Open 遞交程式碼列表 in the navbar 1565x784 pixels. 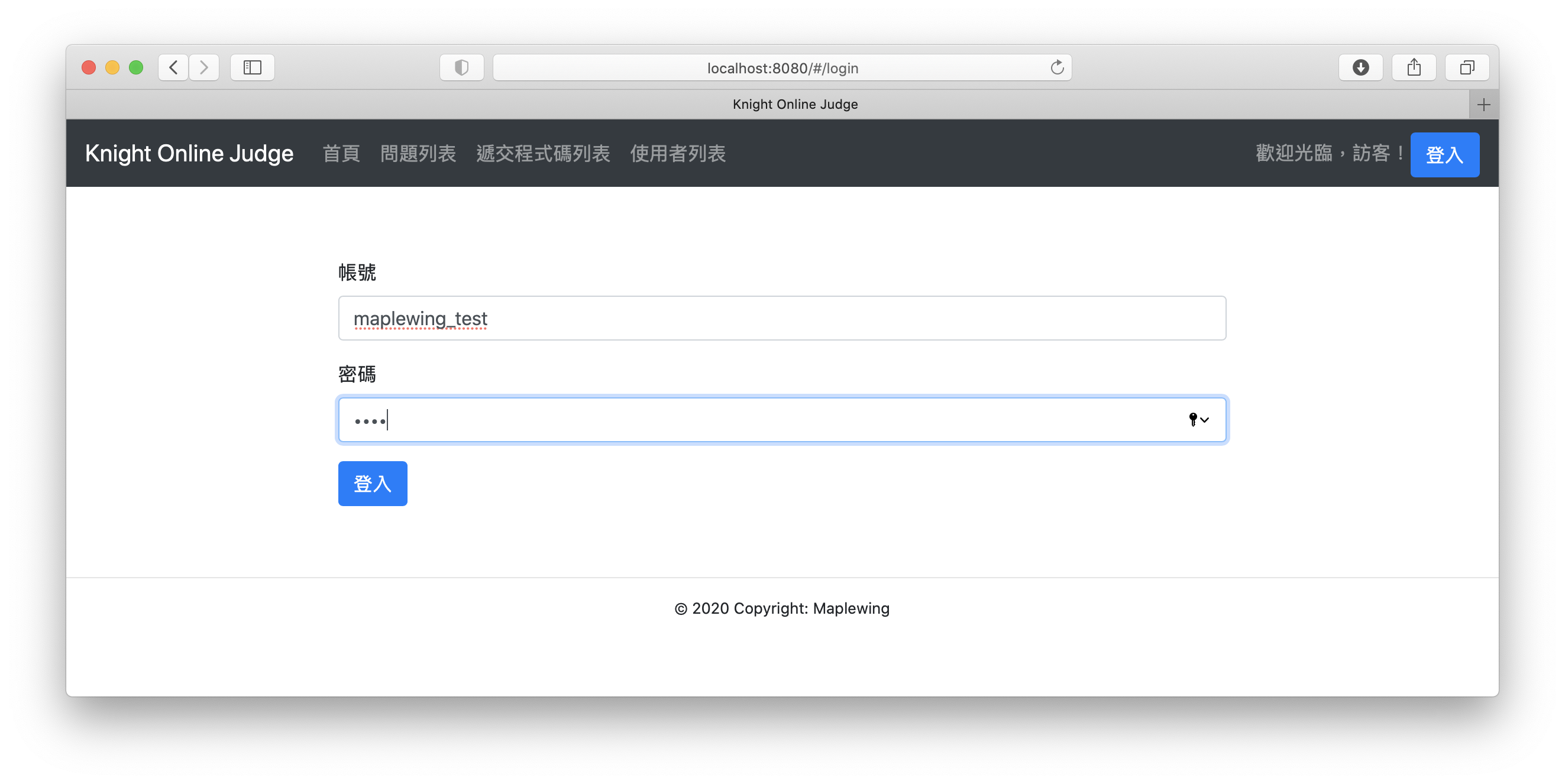point(543,154)
